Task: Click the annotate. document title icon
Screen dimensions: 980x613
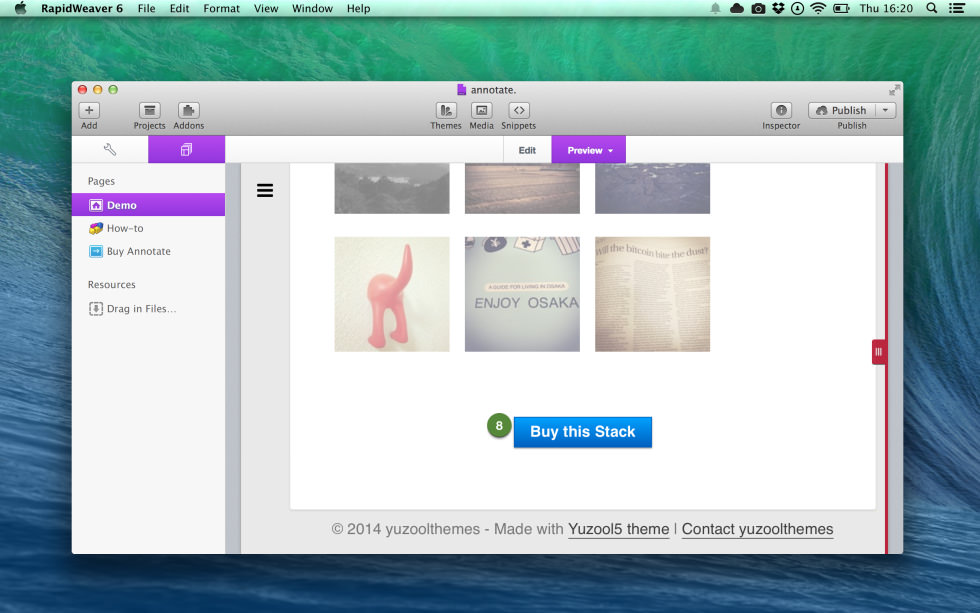Action: 461,90
